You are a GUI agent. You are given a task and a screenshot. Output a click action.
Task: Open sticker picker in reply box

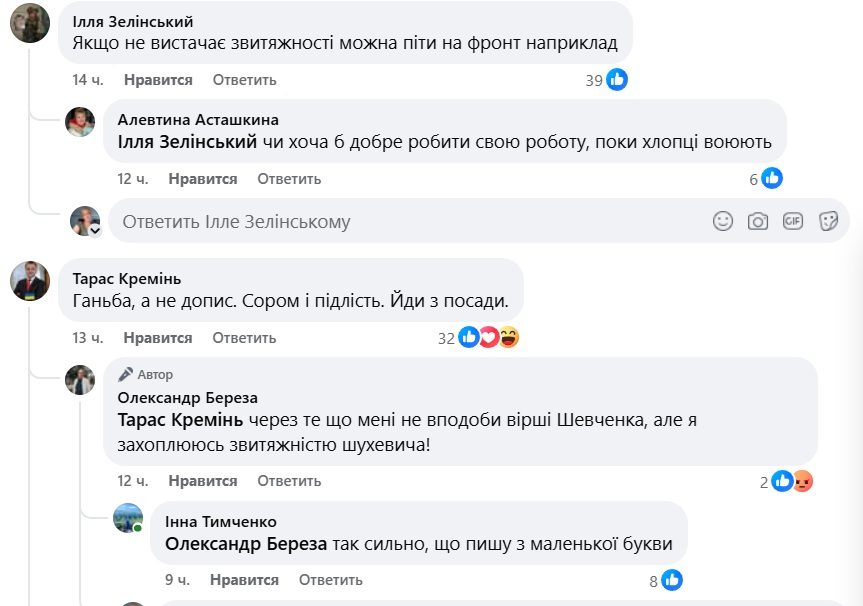click(x=828, y=221)
